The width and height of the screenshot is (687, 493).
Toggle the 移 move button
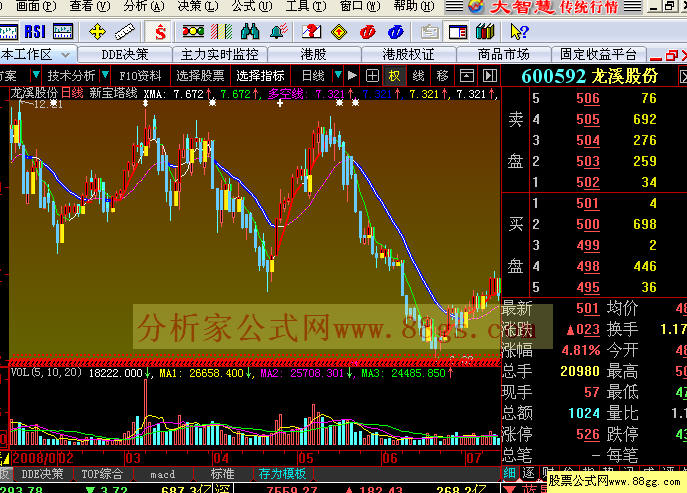click(442, 76)
